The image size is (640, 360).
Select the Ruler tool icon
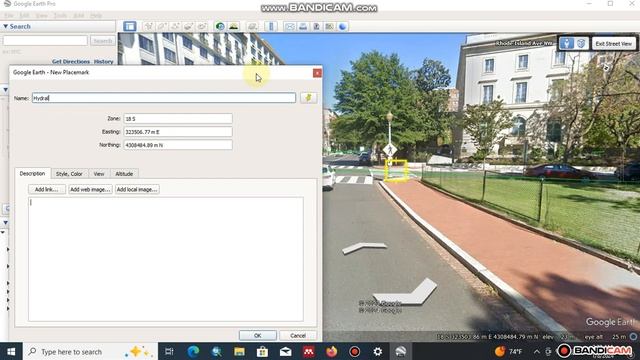pos(271,27)
